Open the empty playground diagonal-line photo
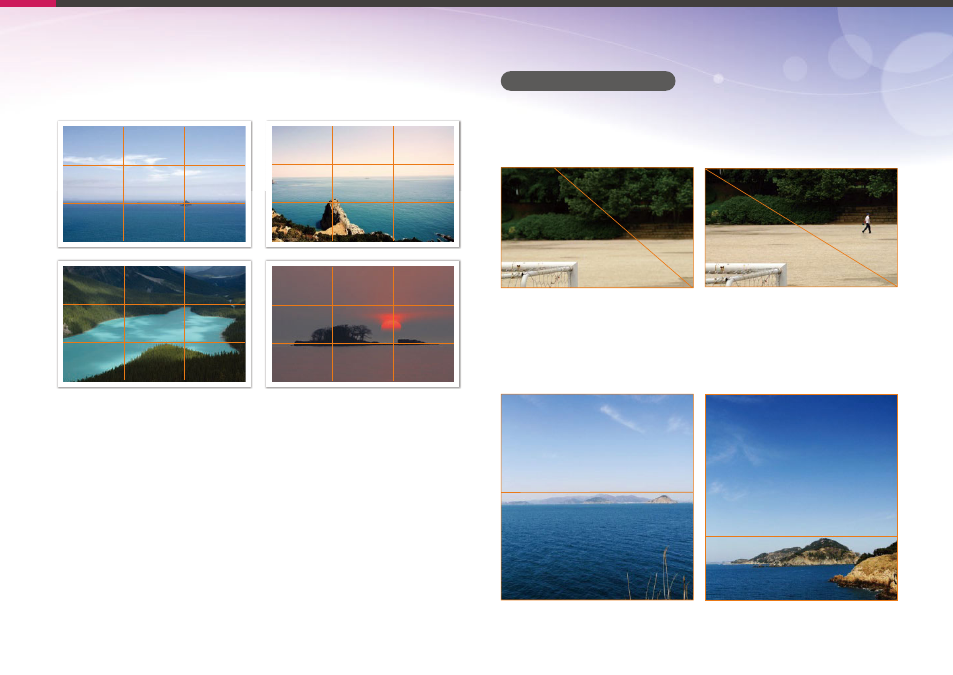This screenshot has width=953, height=675. click(x=597, y=227)
